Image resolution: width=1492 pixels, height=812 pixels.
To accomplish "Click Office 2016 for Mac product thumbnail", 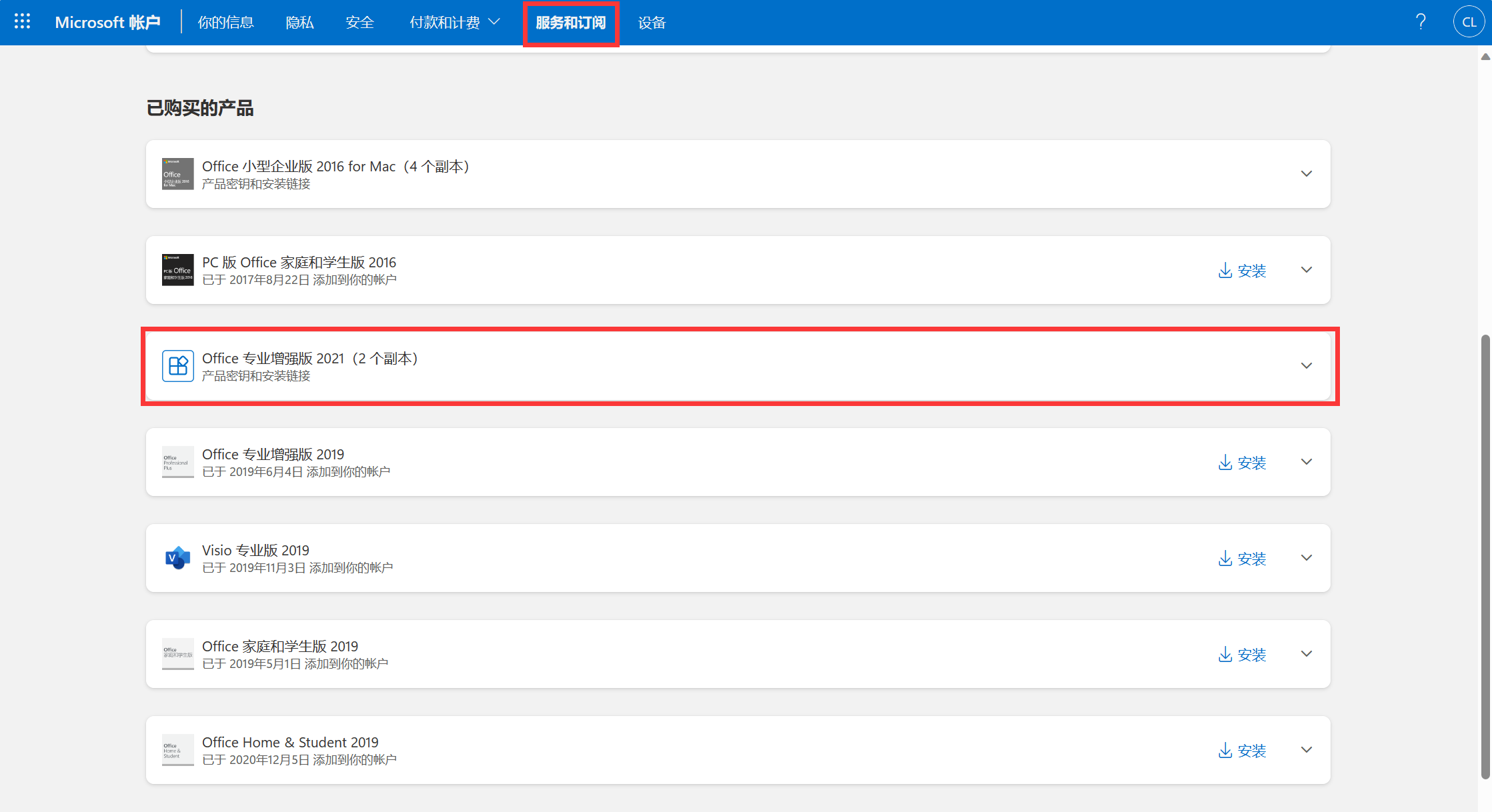I will click(177, 174).
